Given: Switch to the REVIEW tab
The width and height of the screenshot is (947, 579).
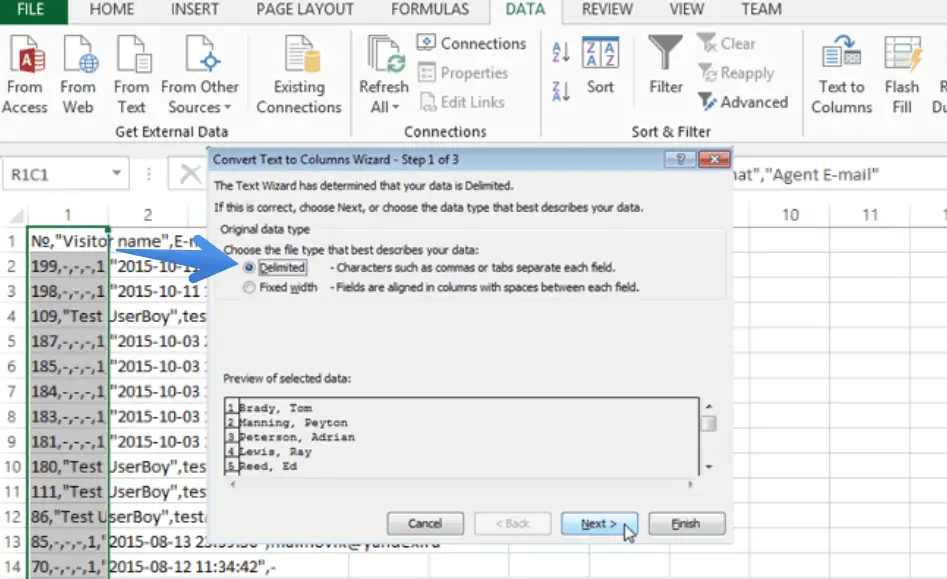Looking at the screenshot, I should (x=607, y=10).
